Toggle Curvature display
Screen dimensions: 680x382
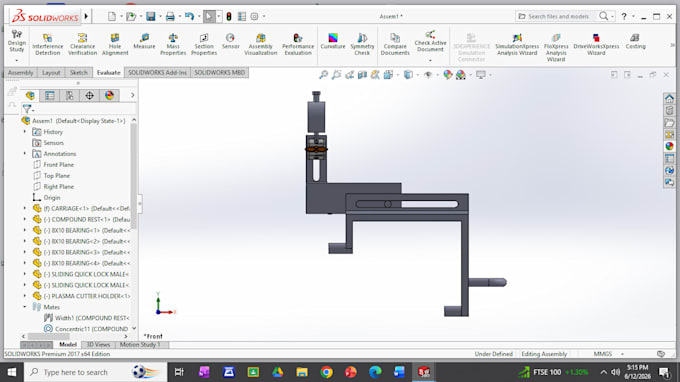coord(333,42)
